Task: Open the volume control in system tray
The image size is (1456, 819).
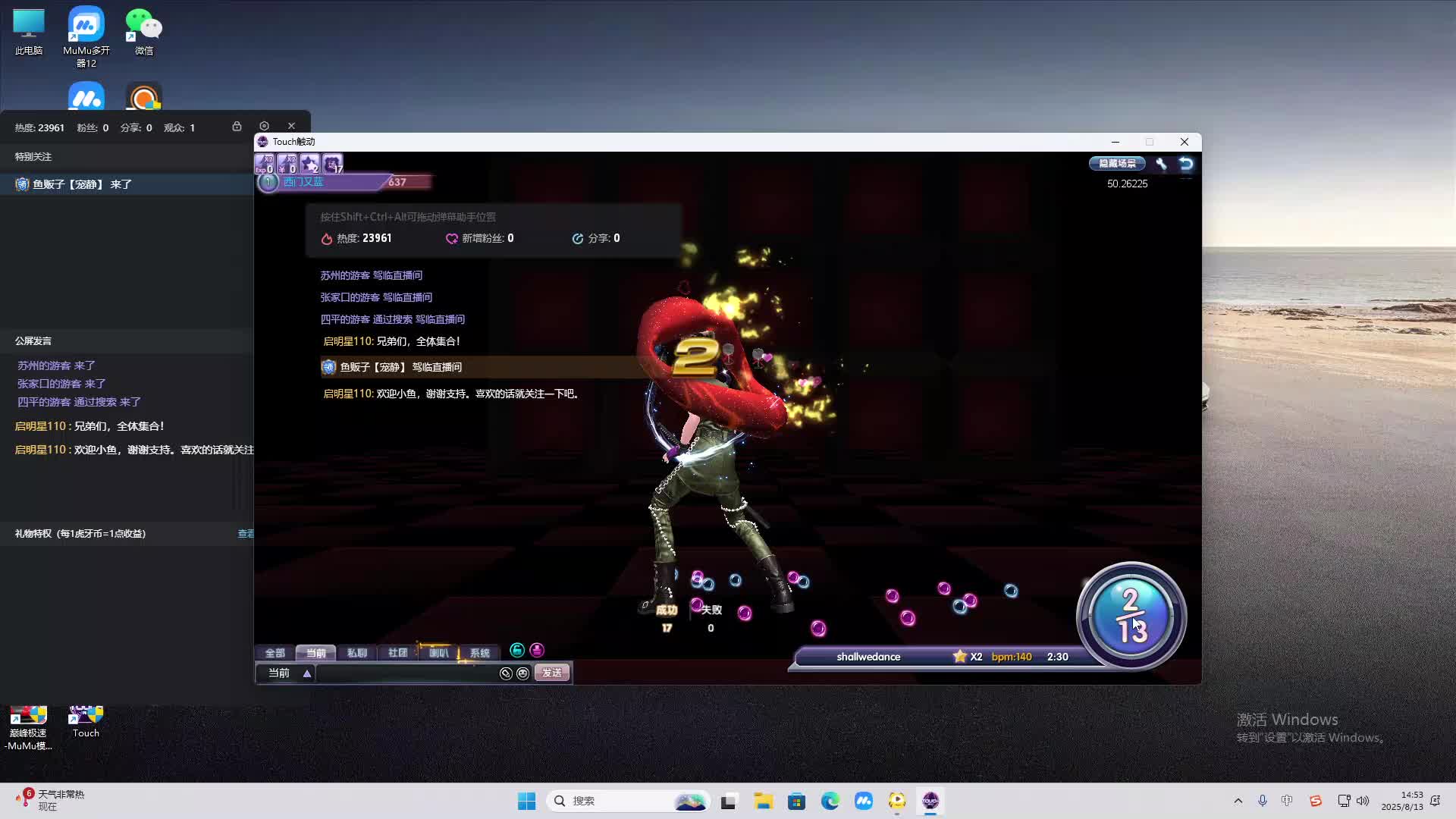Action: tap(1363, 801)
